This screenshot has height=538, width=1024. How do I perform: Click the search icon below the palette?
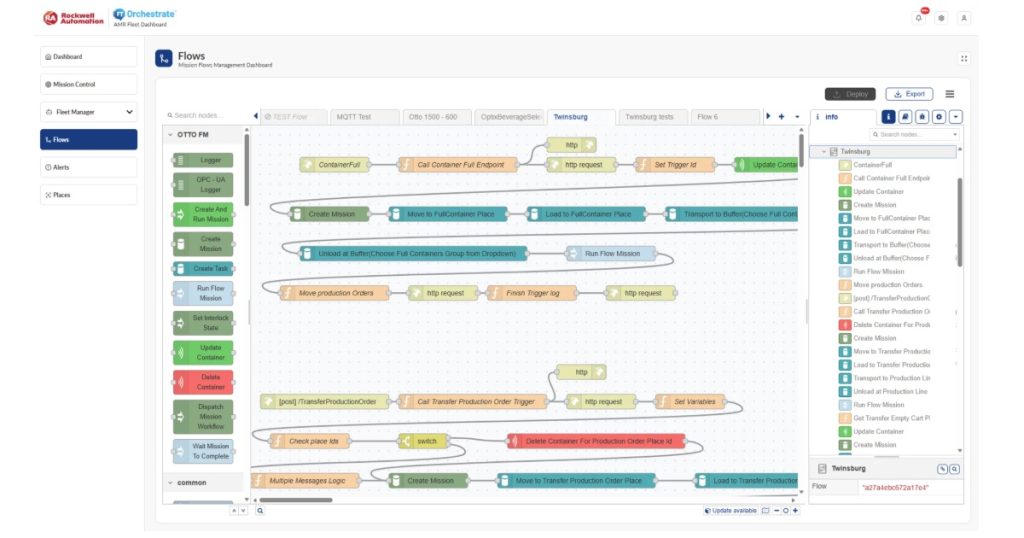(x=260, y=511)
